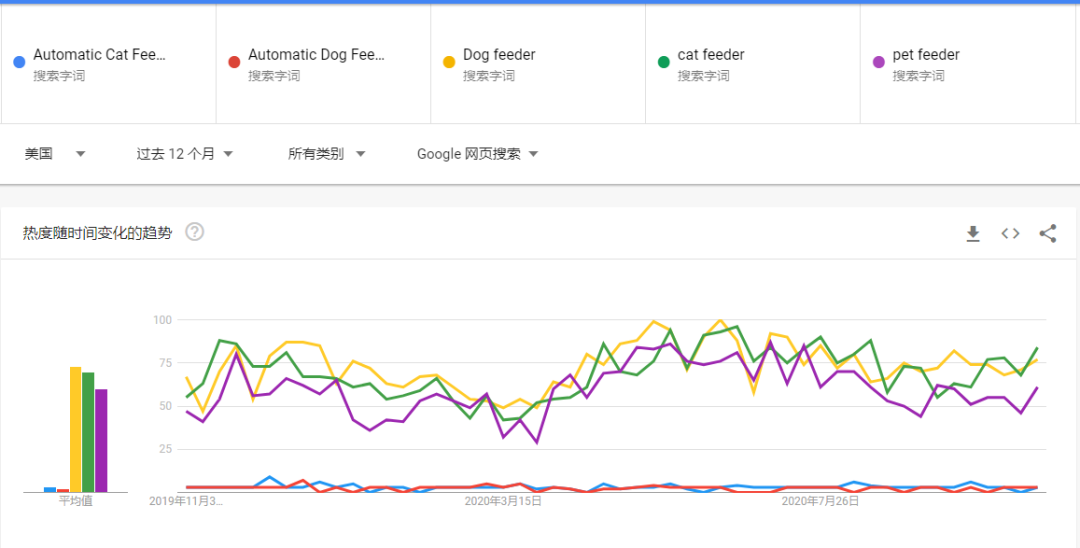The image size is (1080, 548).
Task: Open the Google 网页搜索 search type dropdown
Action: click(478, 154)
